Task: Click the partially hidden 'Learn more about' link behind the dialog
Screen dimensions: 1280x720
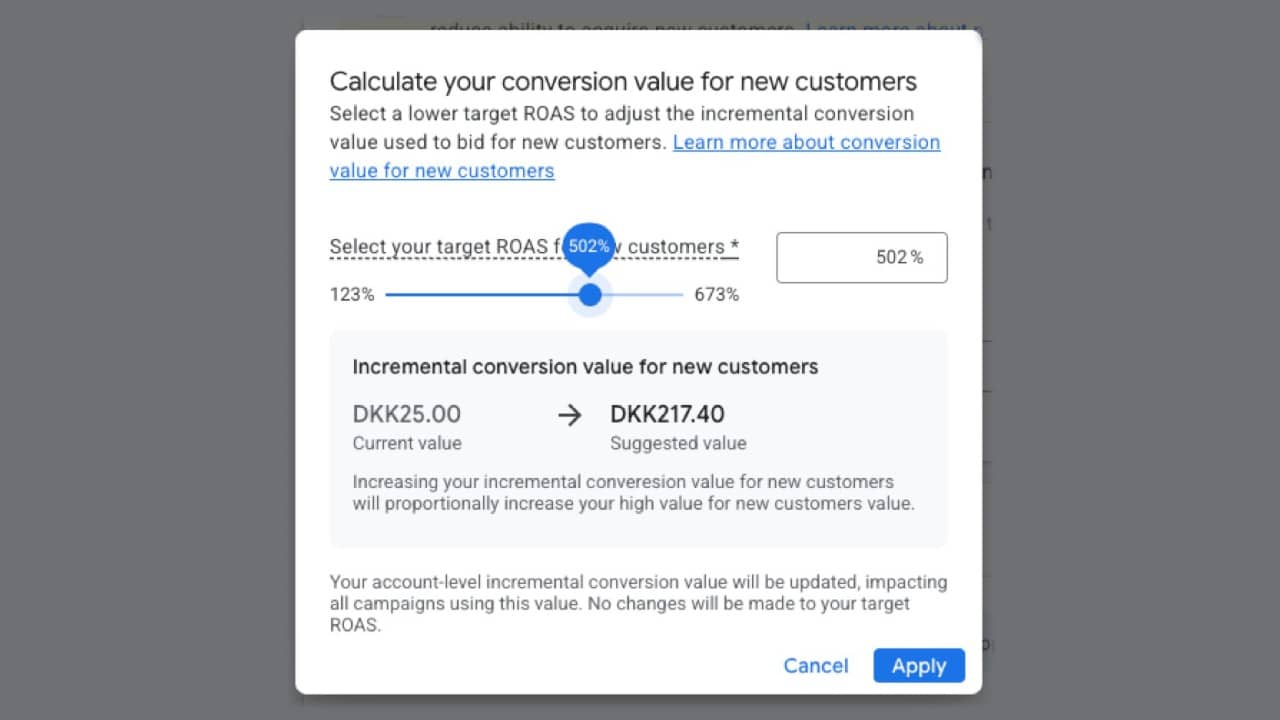Action: [x=890, y=30]
